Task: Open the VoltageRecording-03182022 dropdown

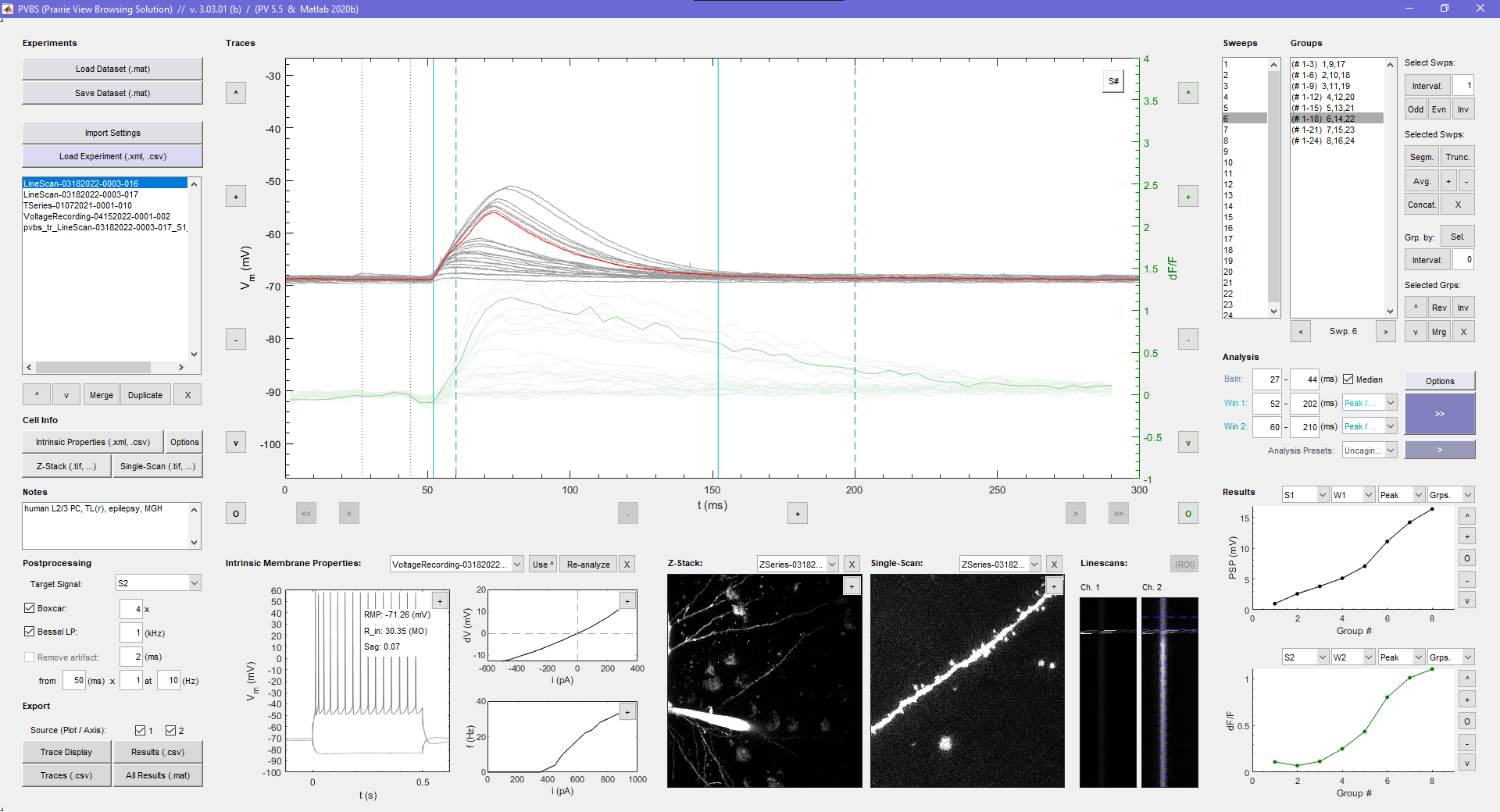Action: click(457, 564)
